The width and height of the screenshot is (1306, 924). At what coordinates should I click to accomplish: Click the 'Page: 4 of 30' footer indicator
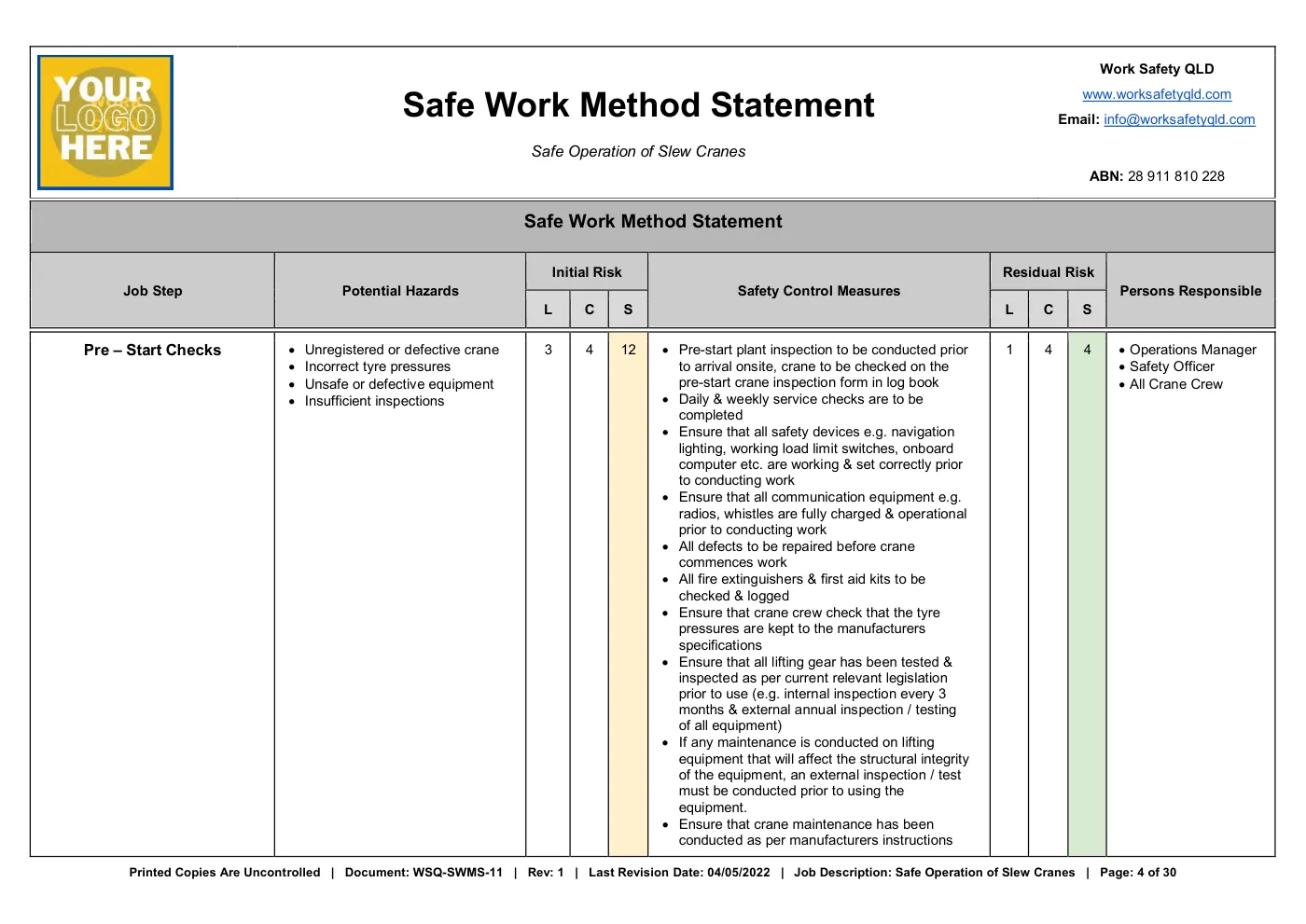point(1138,873)
